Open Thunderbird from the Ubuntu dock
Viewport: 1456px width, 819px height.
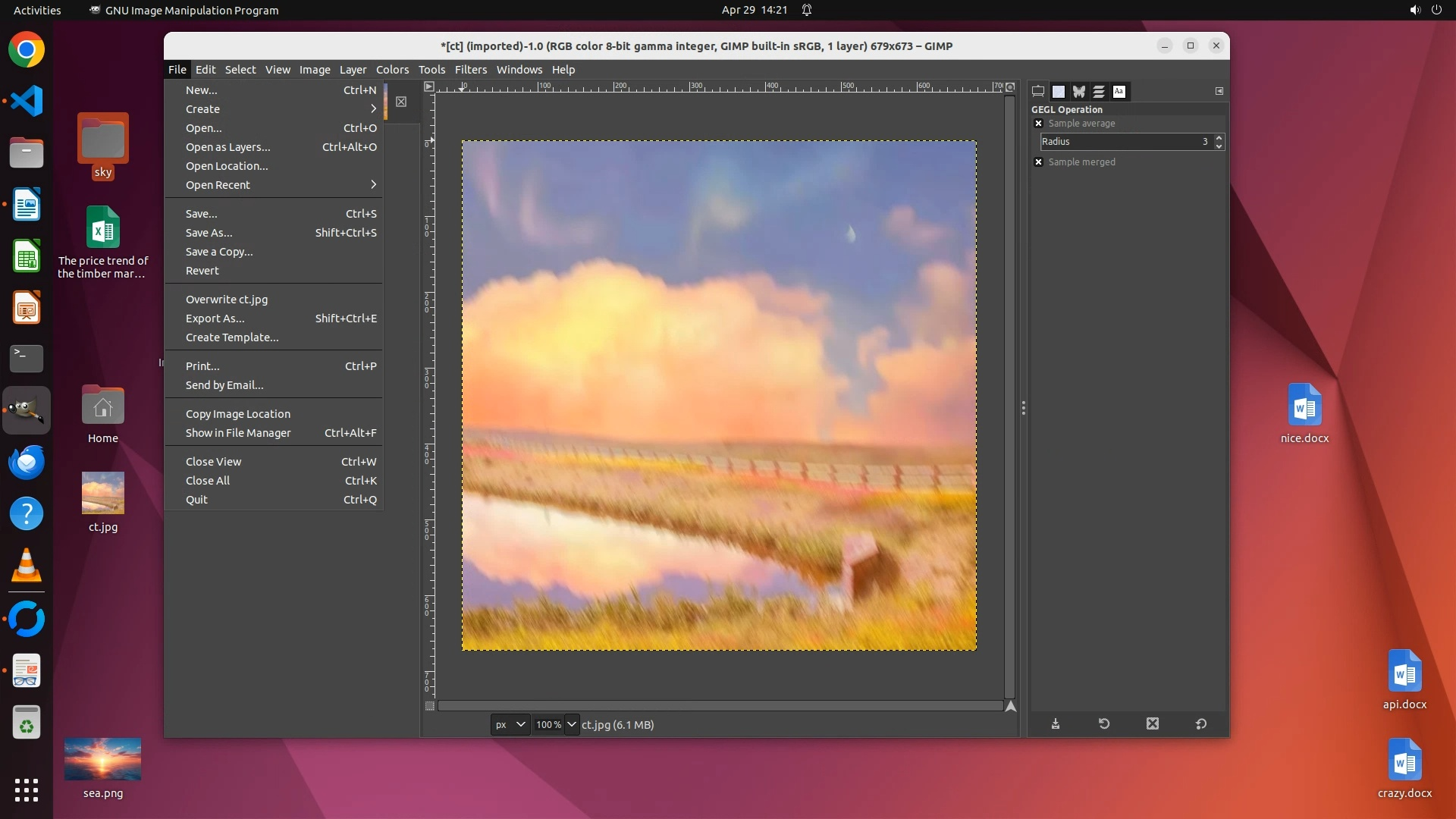27,462
